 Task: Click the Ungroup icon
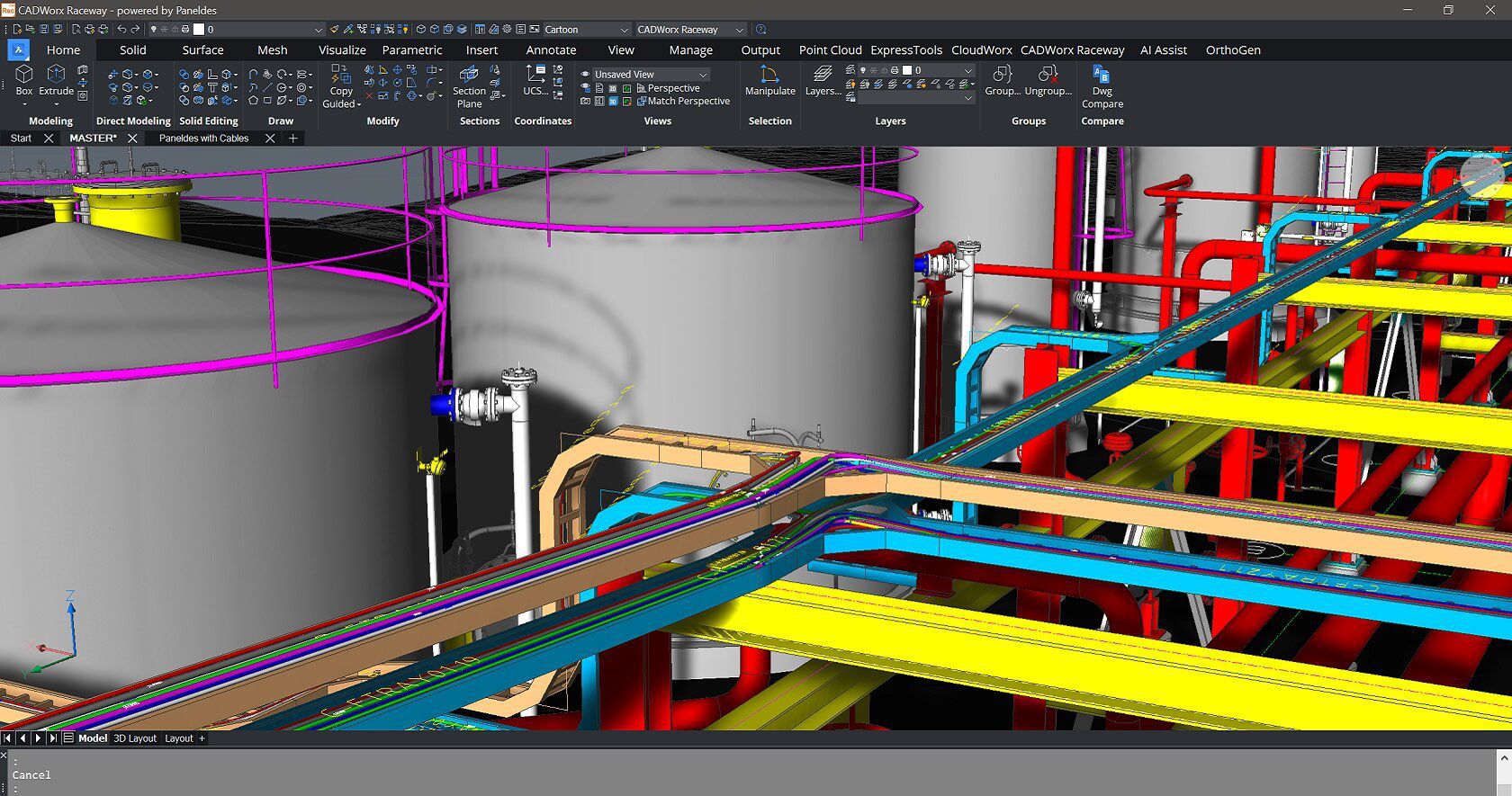pyautogui.click(x=1048, y=80)
